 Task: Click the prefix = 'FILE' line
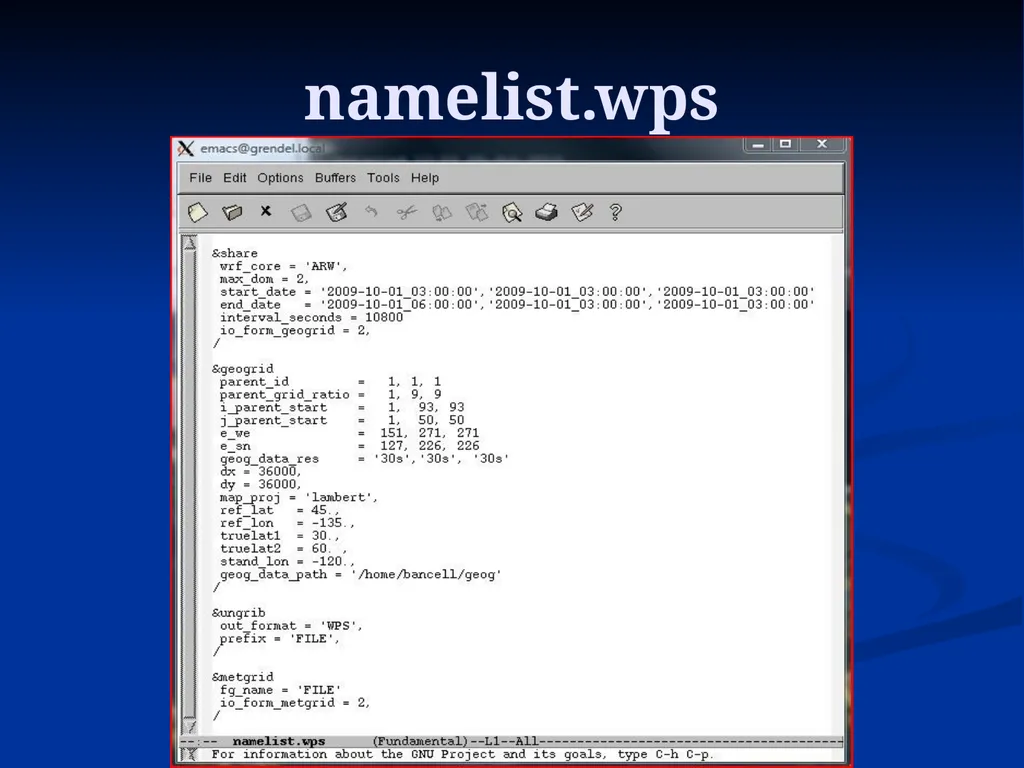click(280, 639)
